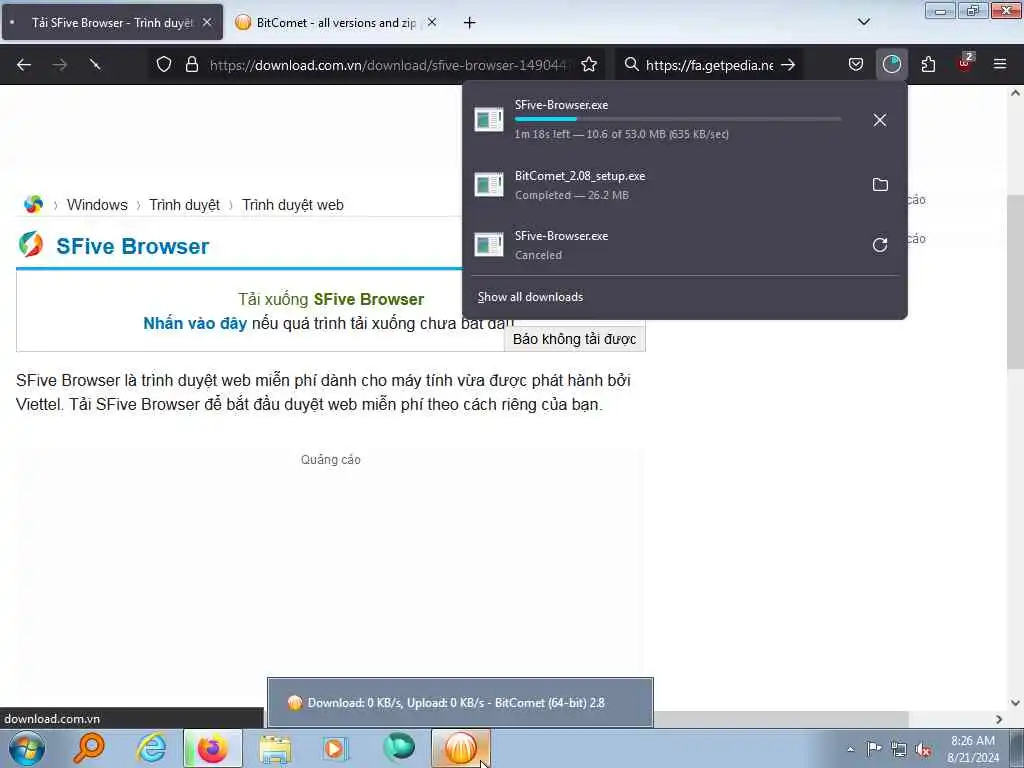
Task: Open the Windows breadcrumb link
Action: click(x=97, y=205)
